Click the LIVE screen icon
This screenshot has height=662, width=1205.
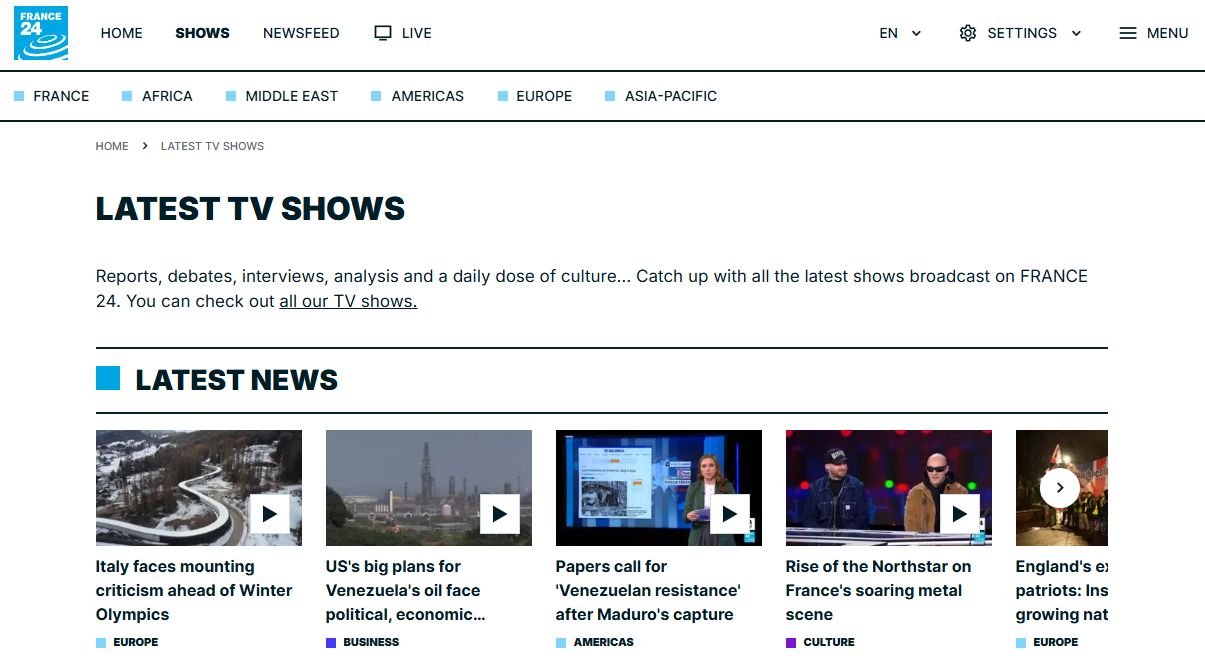[381, 32]
